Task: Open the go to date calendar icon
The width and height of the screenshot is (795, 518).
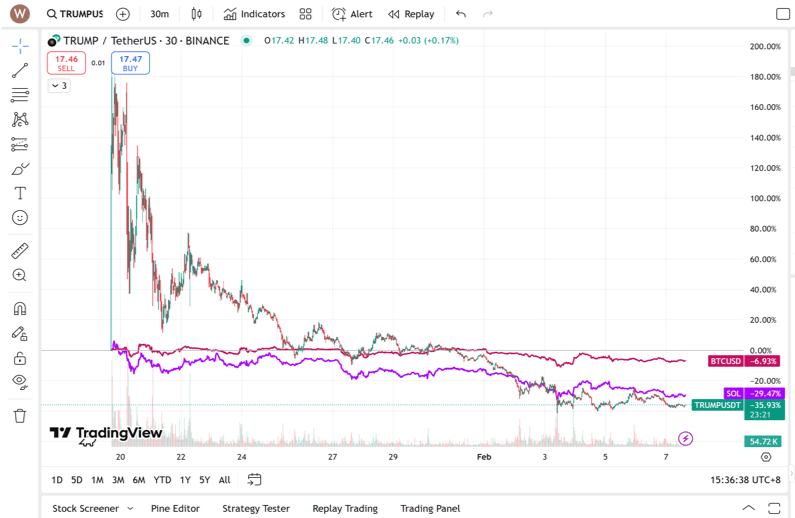Action: click(x=255, y=479)
